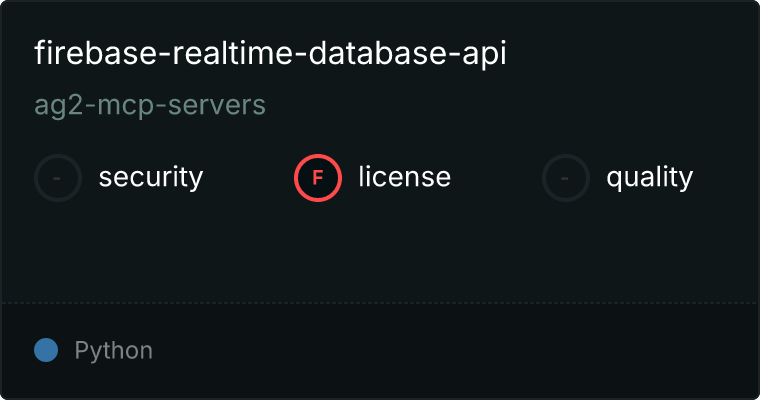Click the quality score dash badge
Screen dimensions: 760x400
coord(566,178)
